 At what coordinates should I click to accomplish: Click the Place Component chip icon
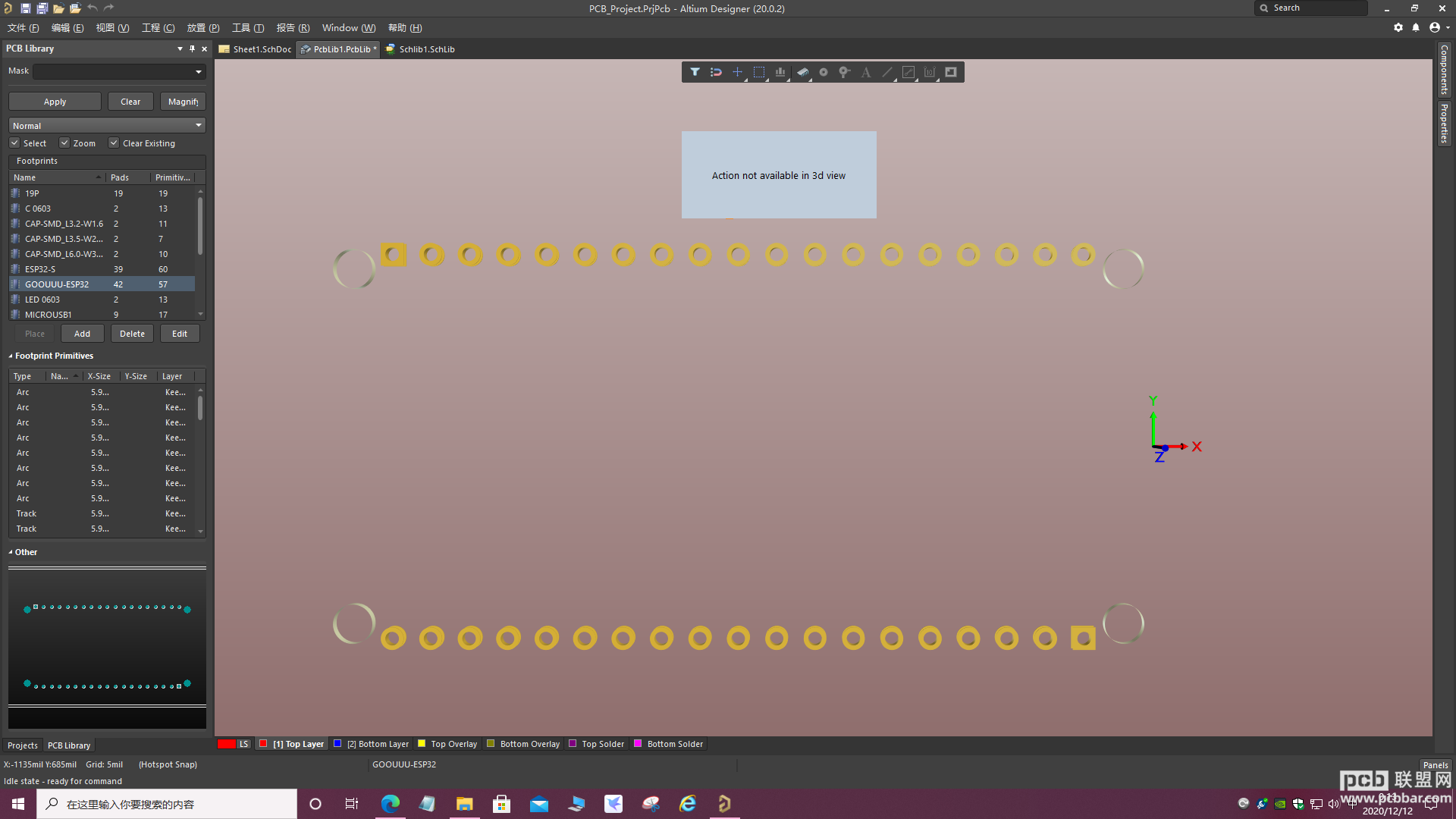(802, 72)
